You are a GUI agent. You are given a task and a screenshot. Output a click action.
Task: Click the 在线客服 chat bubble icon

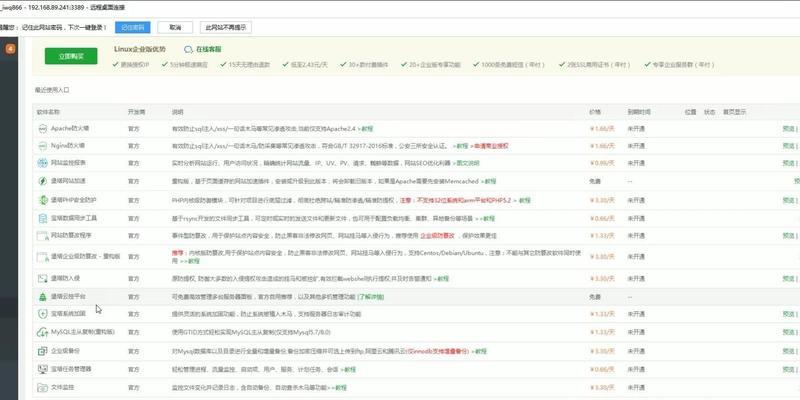[x=188, y=49]
